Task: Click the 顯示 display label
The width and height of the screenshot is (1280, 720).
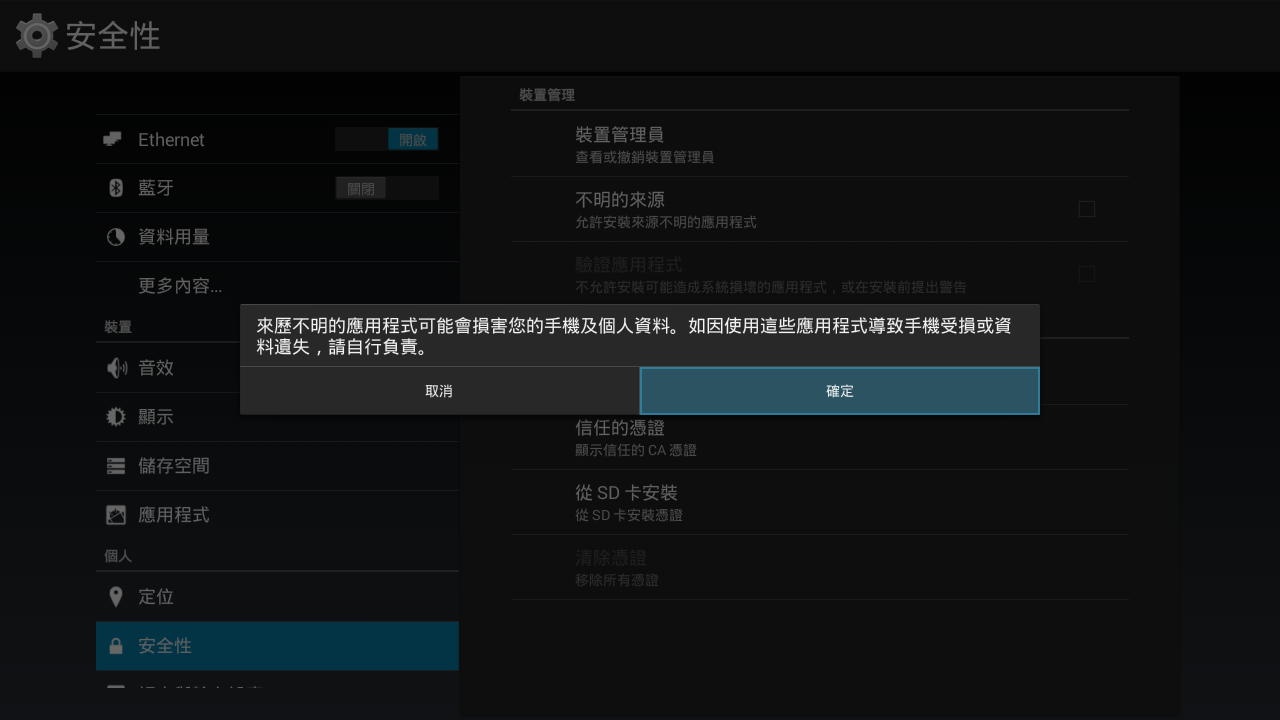Action: coord(156,417)
